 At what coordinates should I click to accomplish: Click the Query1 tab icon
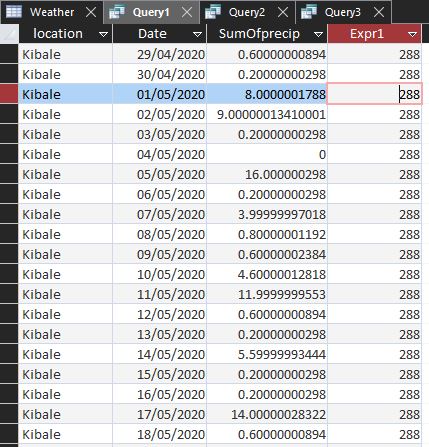point(117,12)
